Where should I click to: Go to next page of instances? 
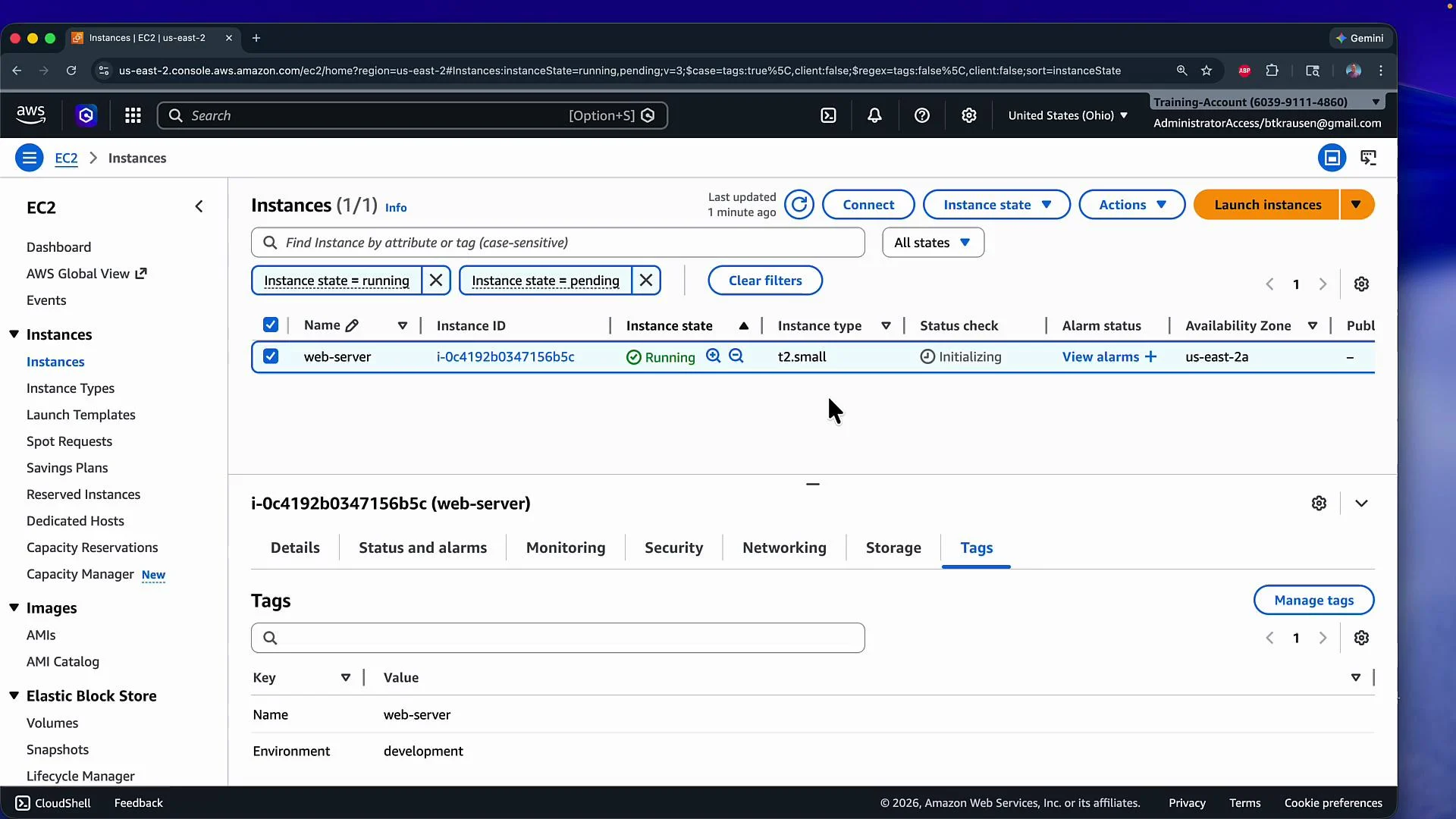click(x=1323, y=284)
